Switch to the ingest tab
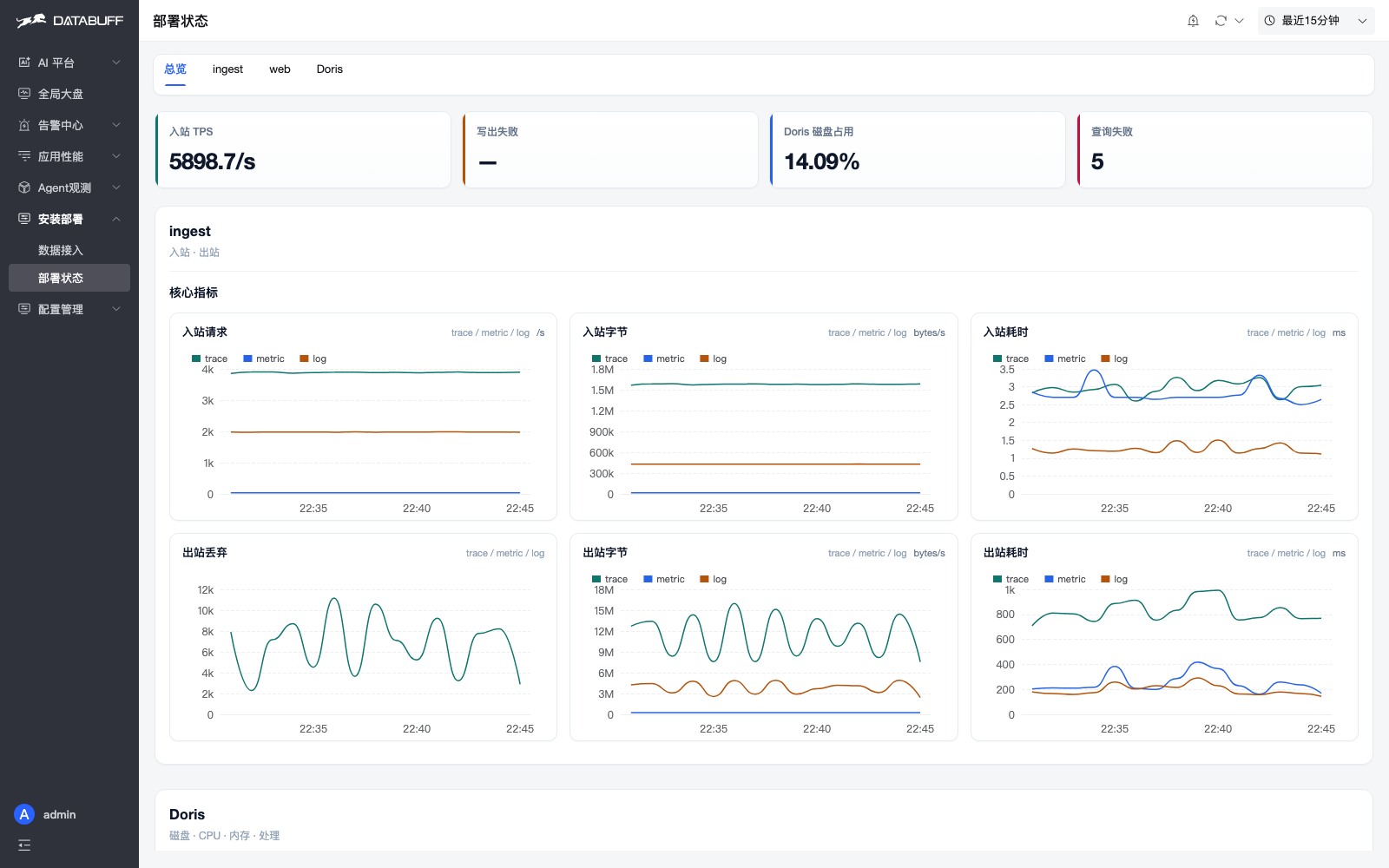This screenshot has width=1389, height=868. pos(227,69)
